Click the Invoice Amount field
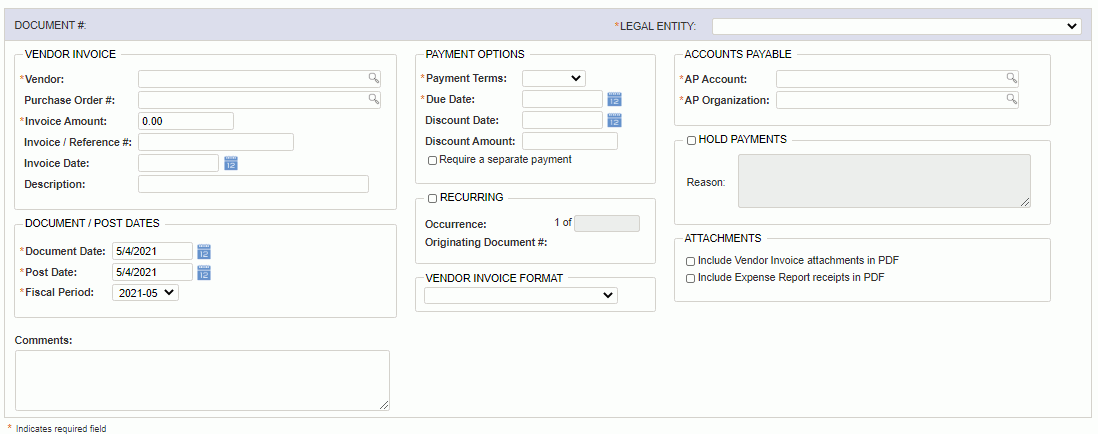The image size is (1098, 434). 186,121
